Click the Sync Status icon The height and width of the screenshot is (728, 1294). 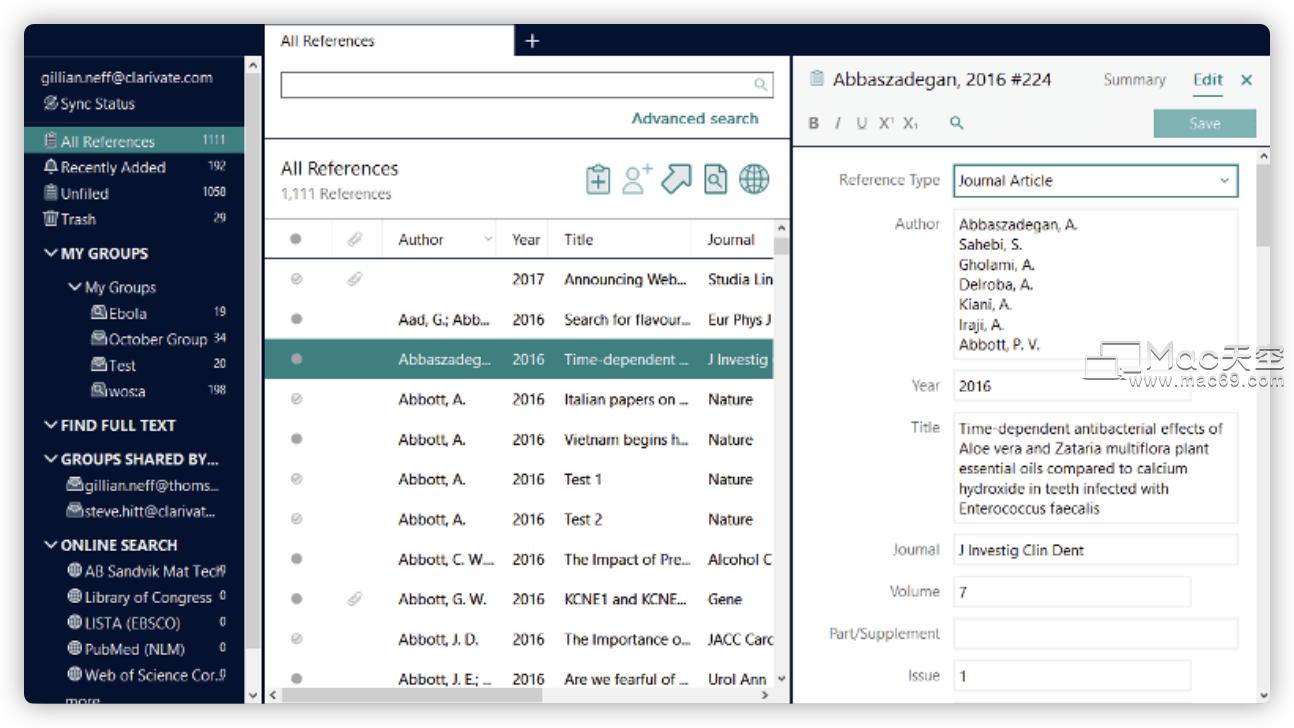pyautogui.click(x=53, y=103)
